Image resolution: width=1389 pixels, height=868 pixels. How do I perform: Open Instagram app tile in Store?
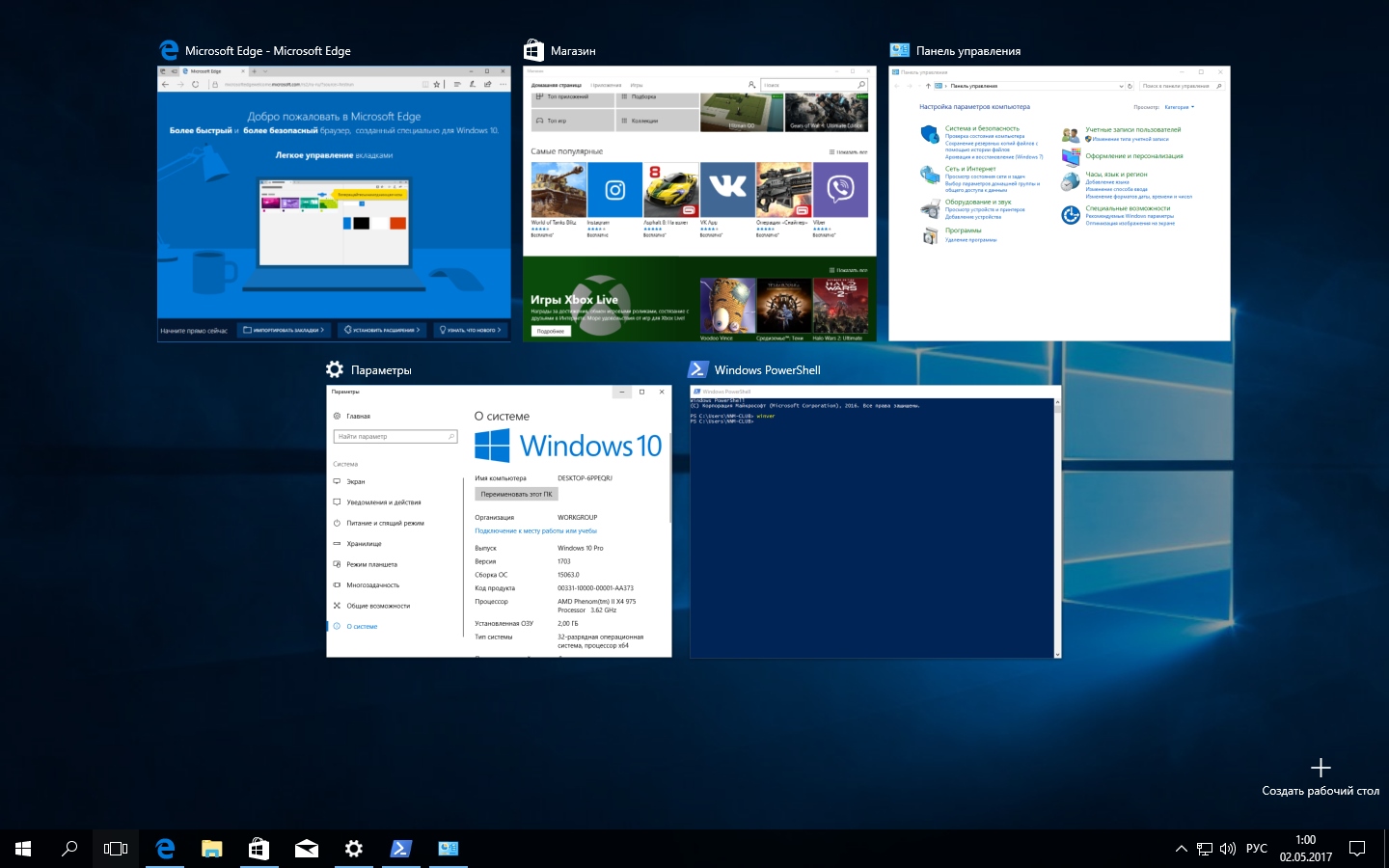tap(614, 199)
